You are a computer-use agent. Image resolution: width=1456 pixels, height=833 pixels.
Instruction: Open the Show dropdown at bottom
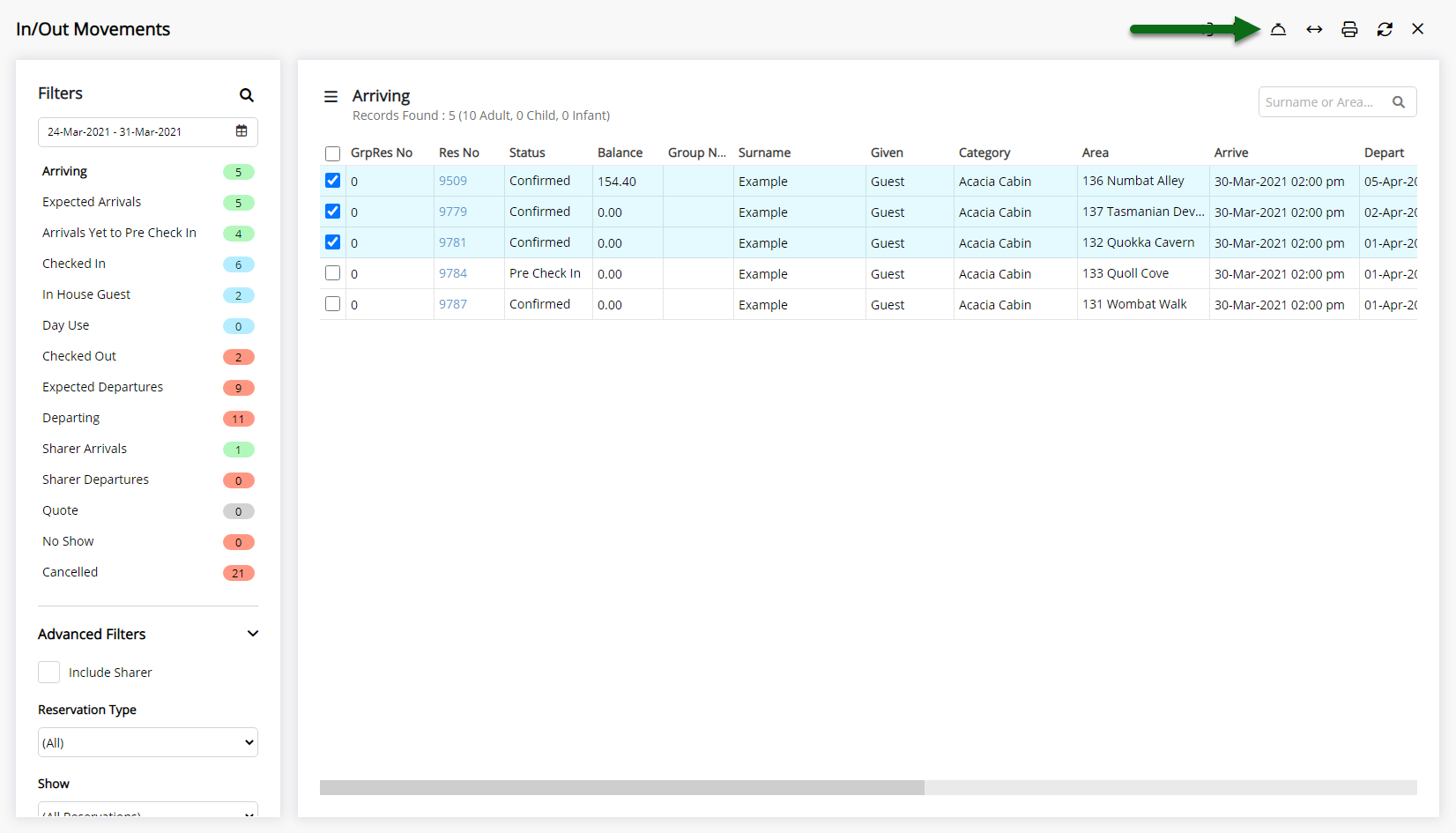pyautogui.click(x=148, y=809)
